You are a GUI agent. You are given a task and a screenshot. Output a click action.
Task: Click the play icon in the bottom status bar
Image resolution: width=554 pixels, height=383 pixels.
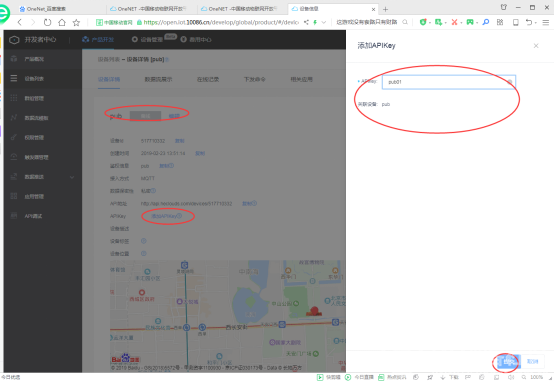(320, 377)
